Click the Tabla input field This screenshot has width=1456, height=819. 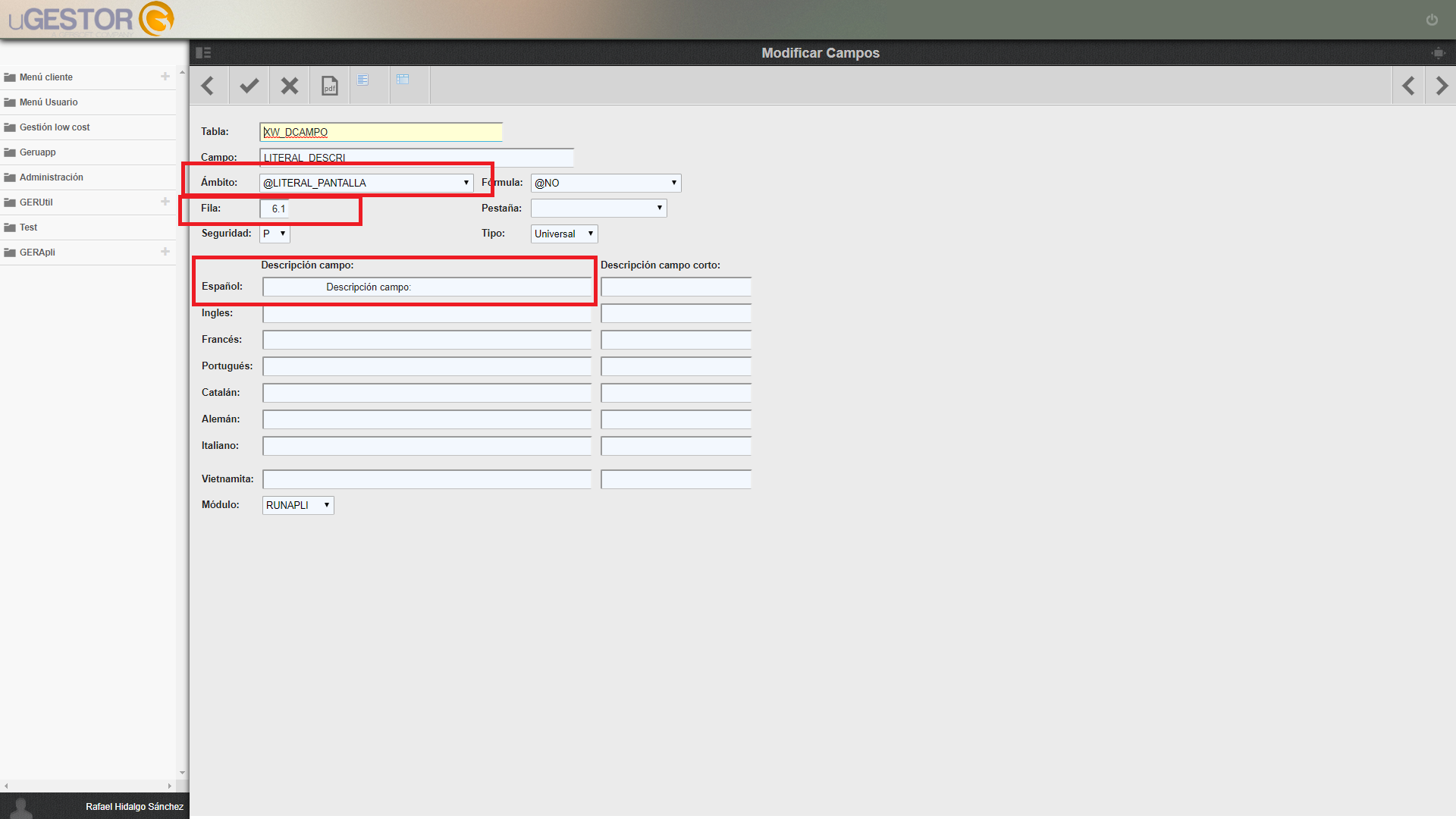pyautogui.click(x=381, y=132)
